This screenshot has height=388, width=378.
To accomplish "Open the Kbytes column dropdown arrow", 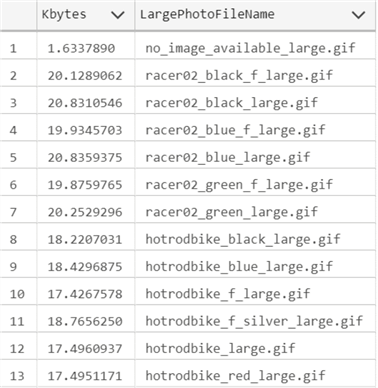I will click(118, 15).
